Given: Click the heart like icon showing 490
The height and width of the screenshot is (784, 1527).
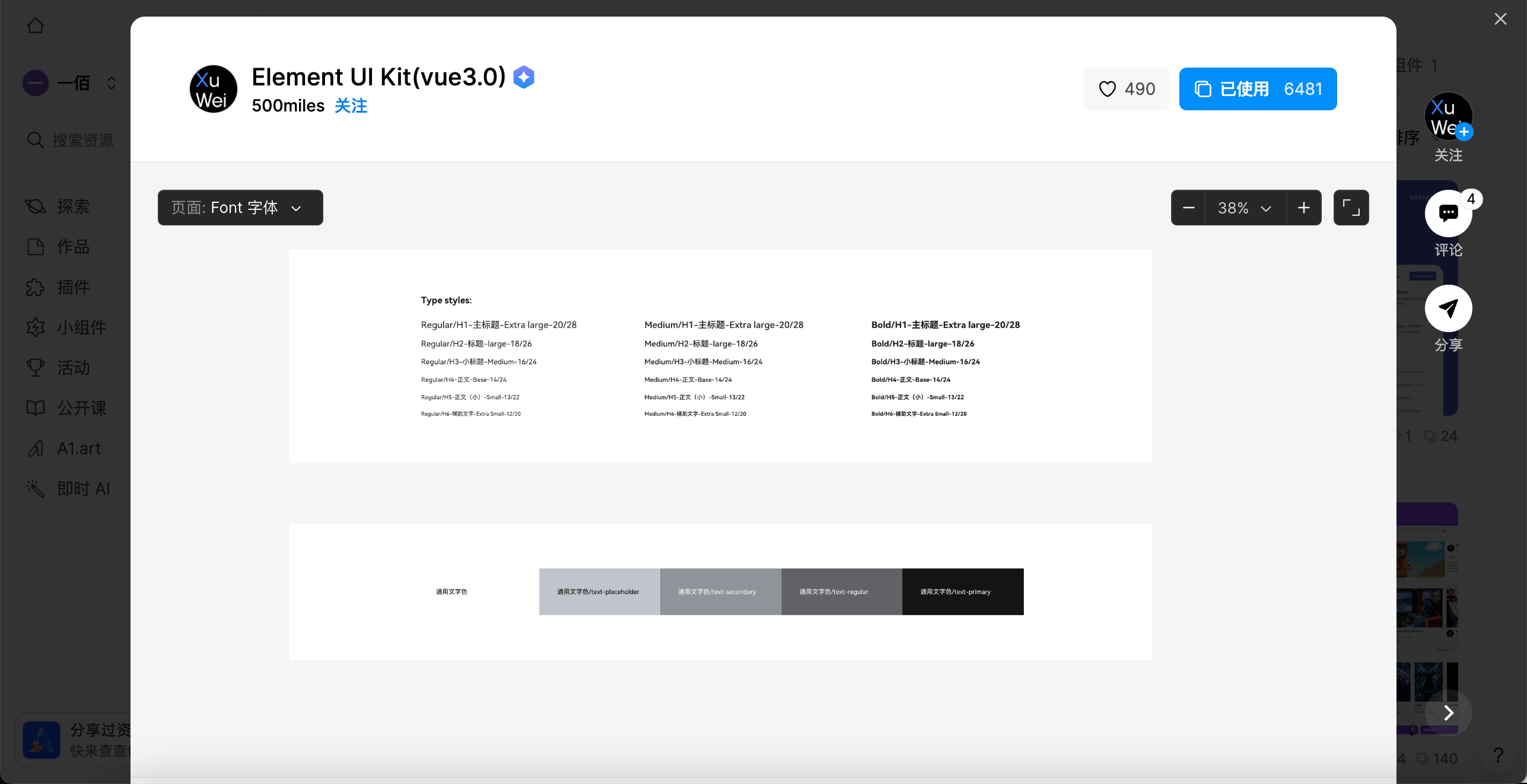Looking at the screenshot, I should 1107,89.
